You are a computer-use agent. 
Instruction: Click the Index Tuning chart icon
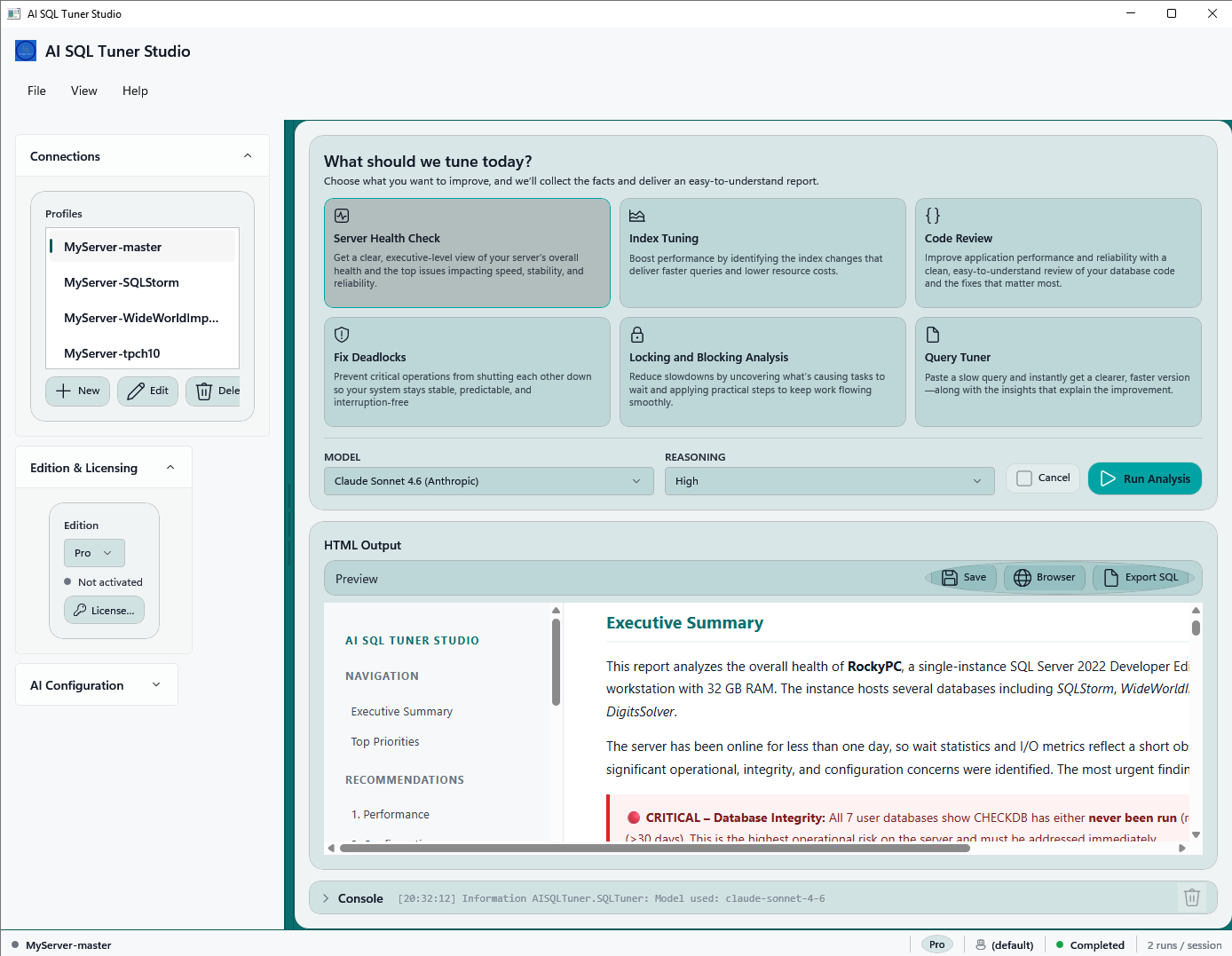(x=637, y=216)
